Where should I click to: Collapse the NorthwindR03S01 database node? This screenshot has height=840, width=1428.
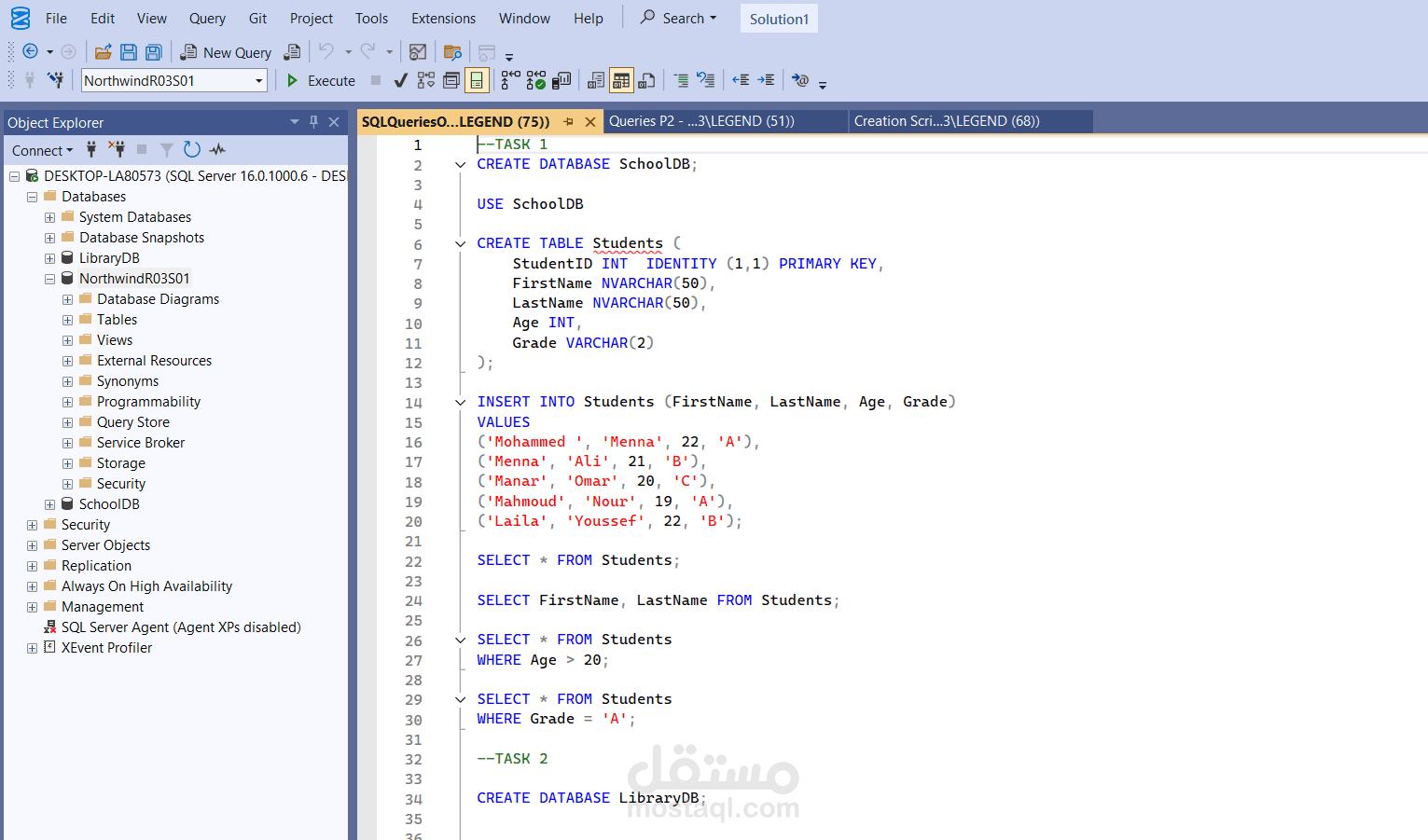point(49,279)
